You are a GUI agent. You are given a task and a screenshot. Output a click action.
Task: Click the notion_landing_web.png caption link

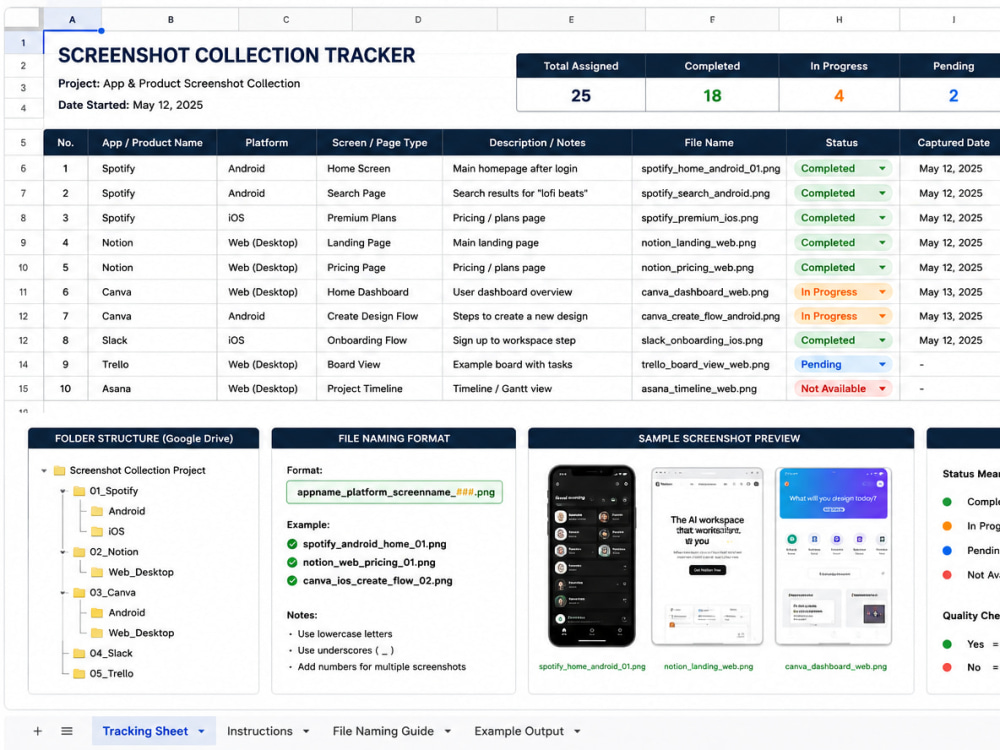708,666
